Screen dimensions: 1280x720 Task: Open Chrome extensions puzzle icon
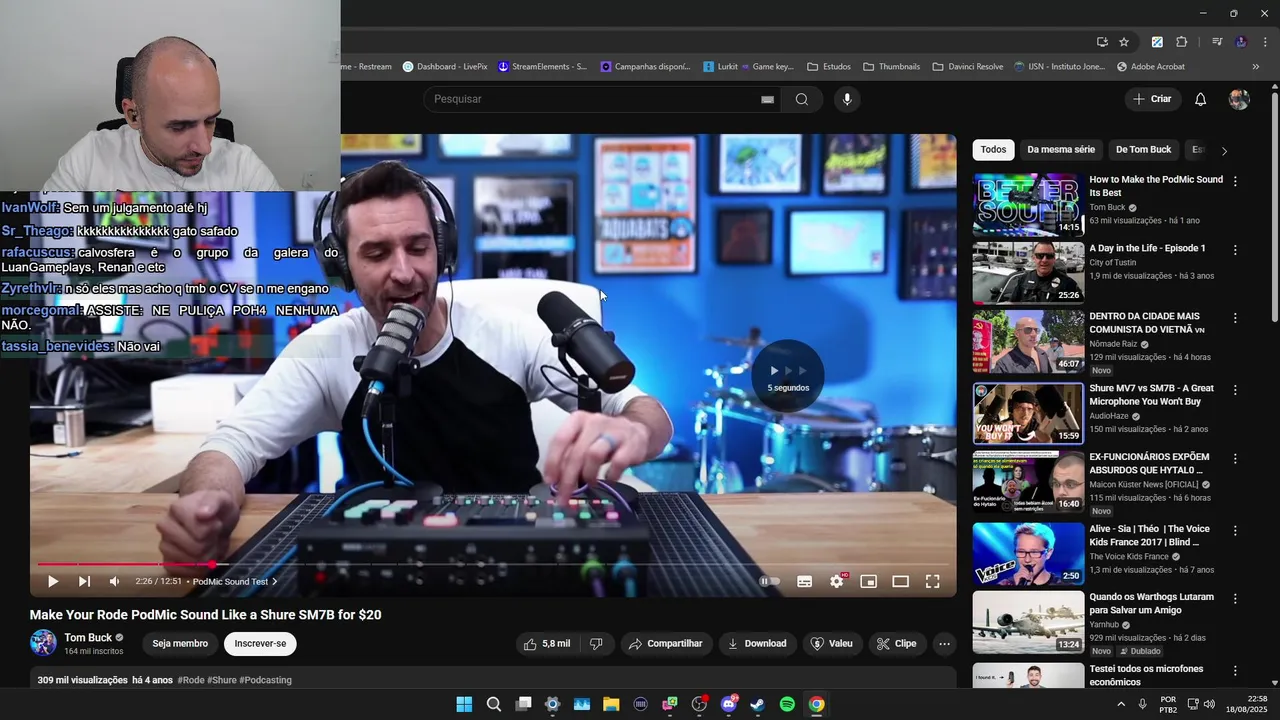click(x=1181, y=42)
